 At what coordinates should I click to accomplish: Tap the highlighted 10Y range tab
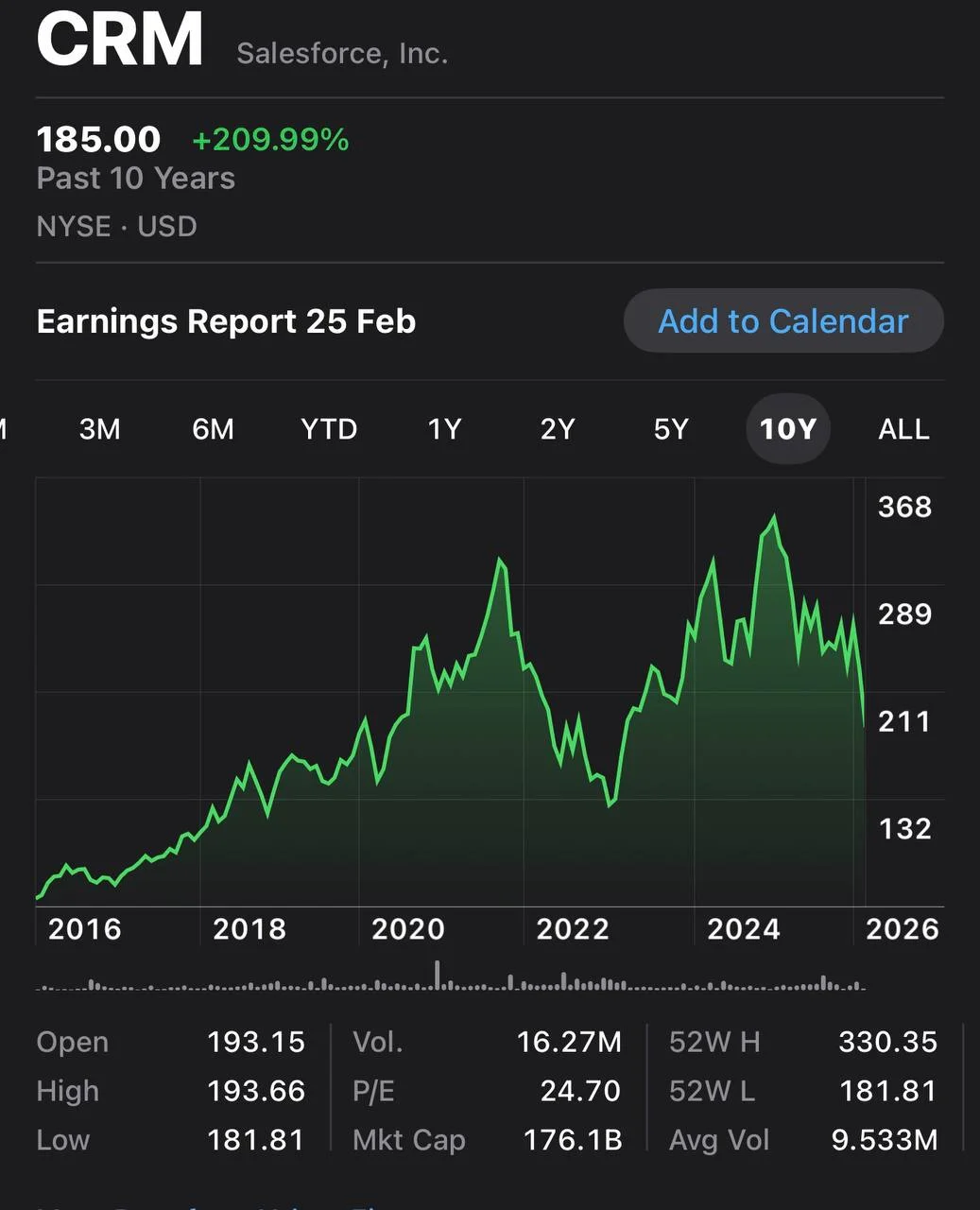[x=787, y=429]
